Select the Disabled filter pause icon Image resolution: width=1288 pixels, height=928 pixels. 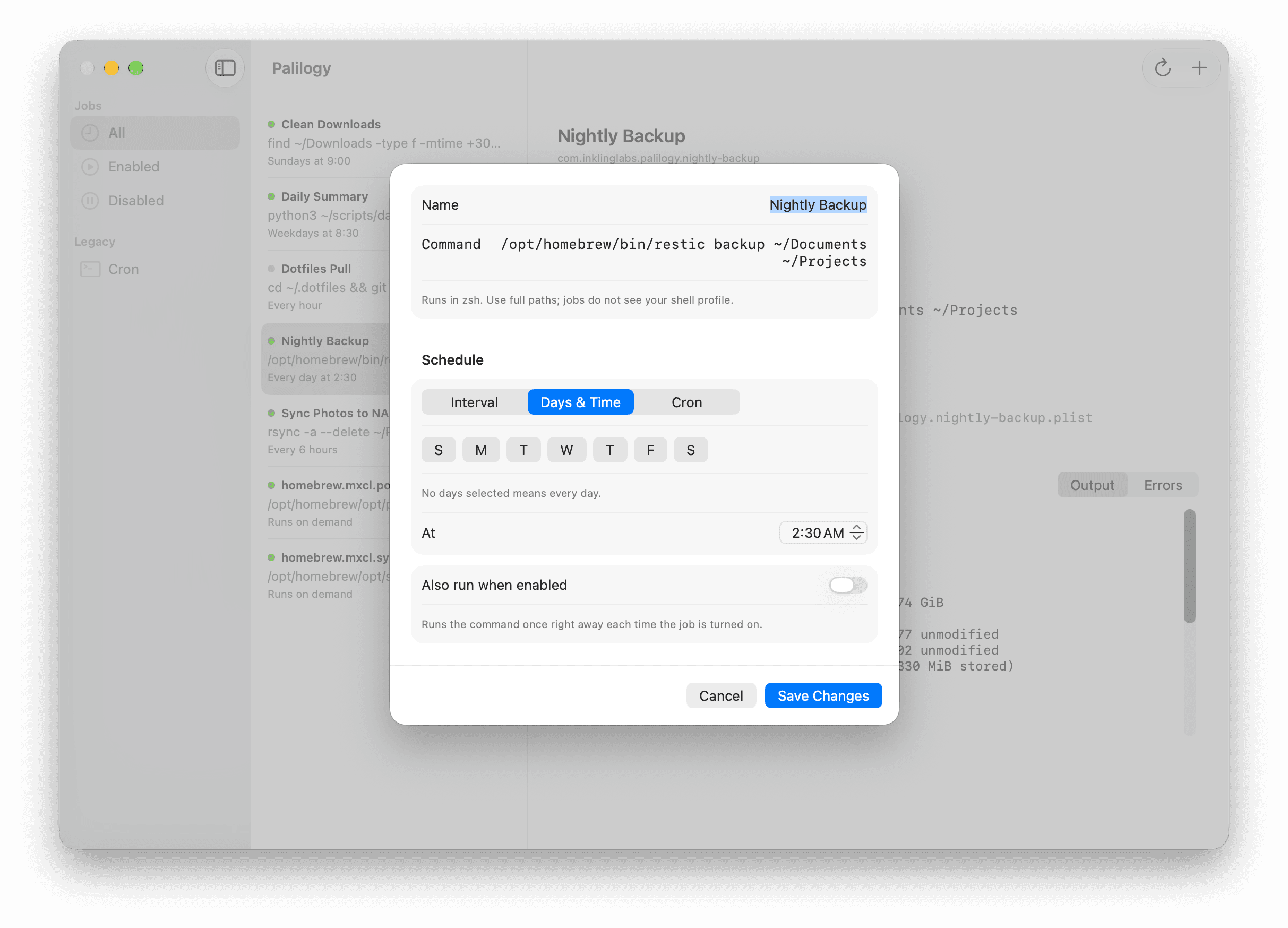[x=90, y=201]
